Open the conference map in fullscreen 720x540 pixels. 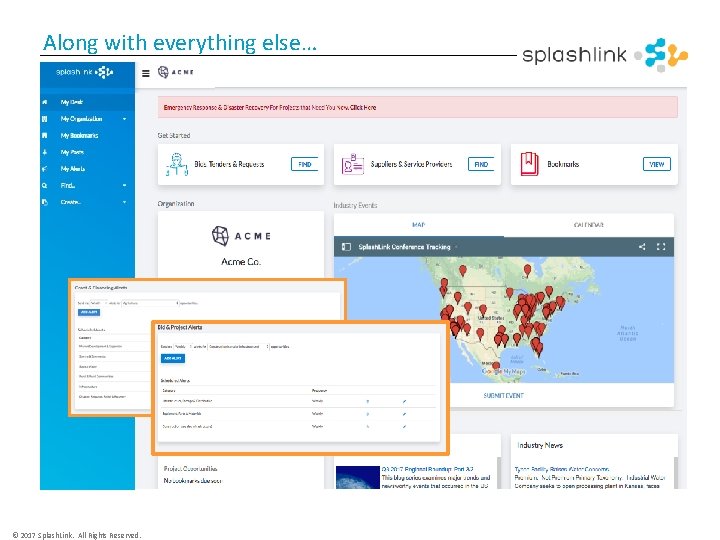pos(661,247)
